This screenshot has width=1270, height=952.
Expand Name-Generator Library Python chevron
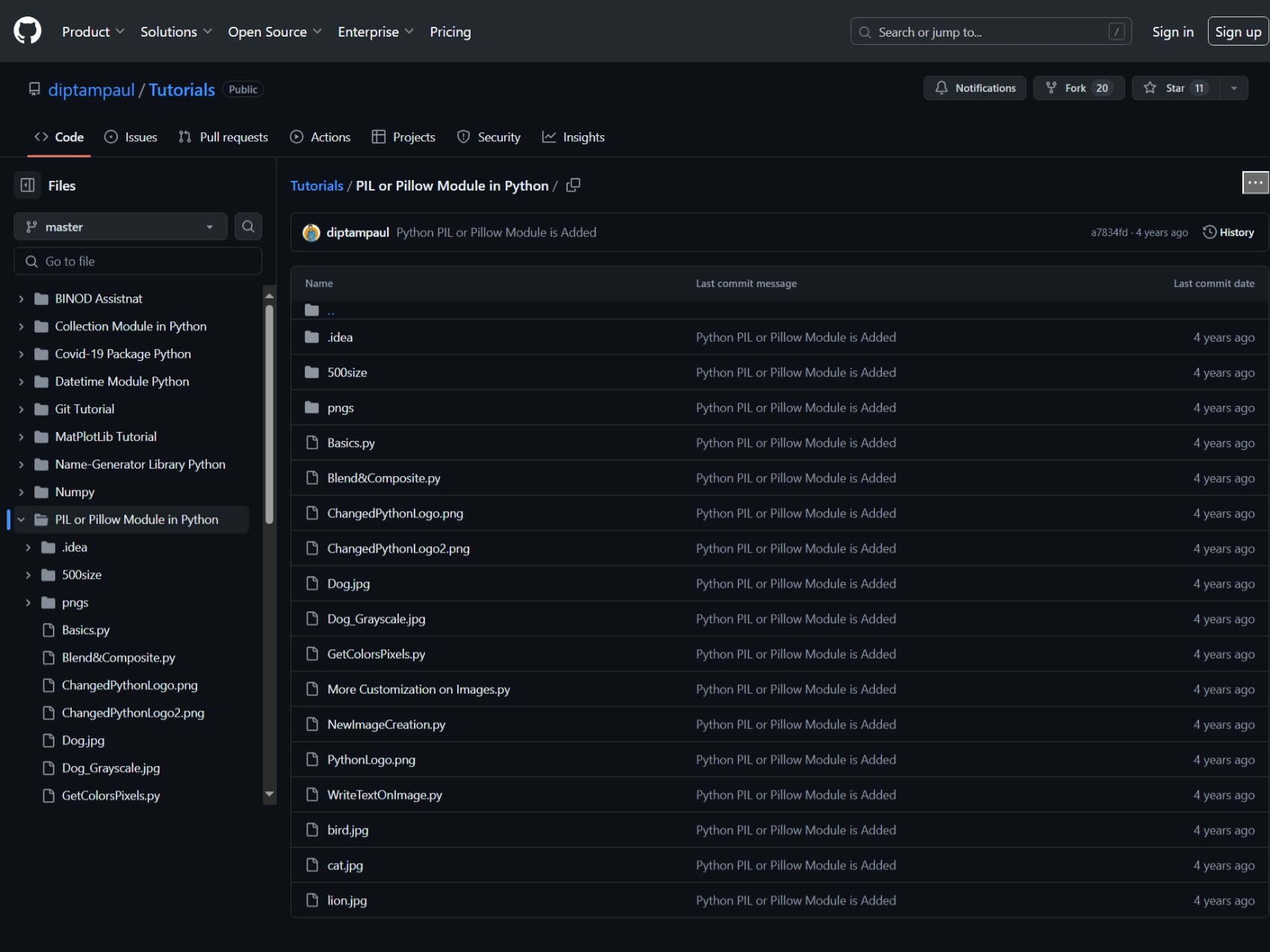pyautogui.click(x=21, y=465)
